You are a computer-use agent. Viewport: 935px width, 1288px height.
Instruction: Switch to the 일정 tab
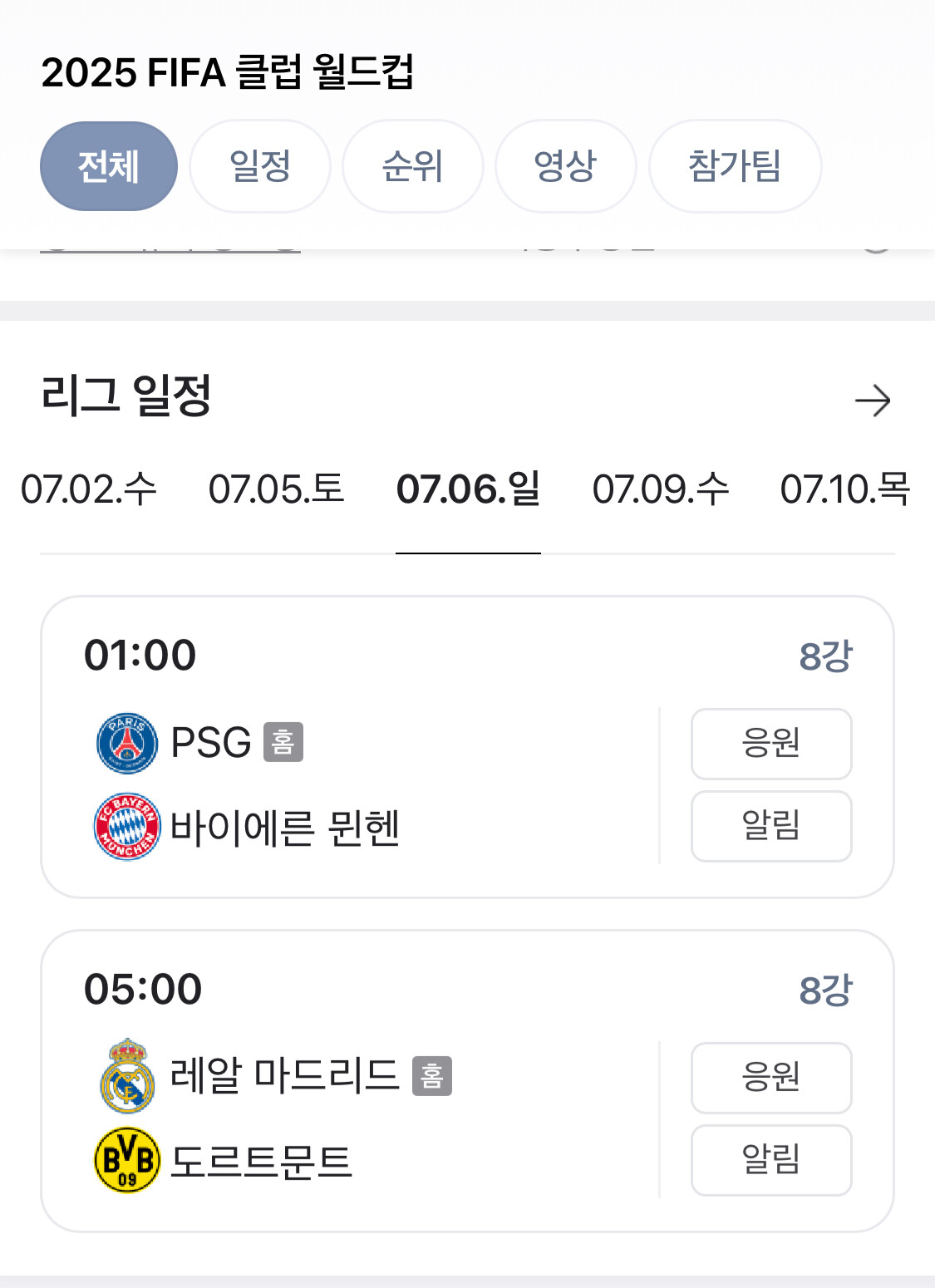(260, 166)
